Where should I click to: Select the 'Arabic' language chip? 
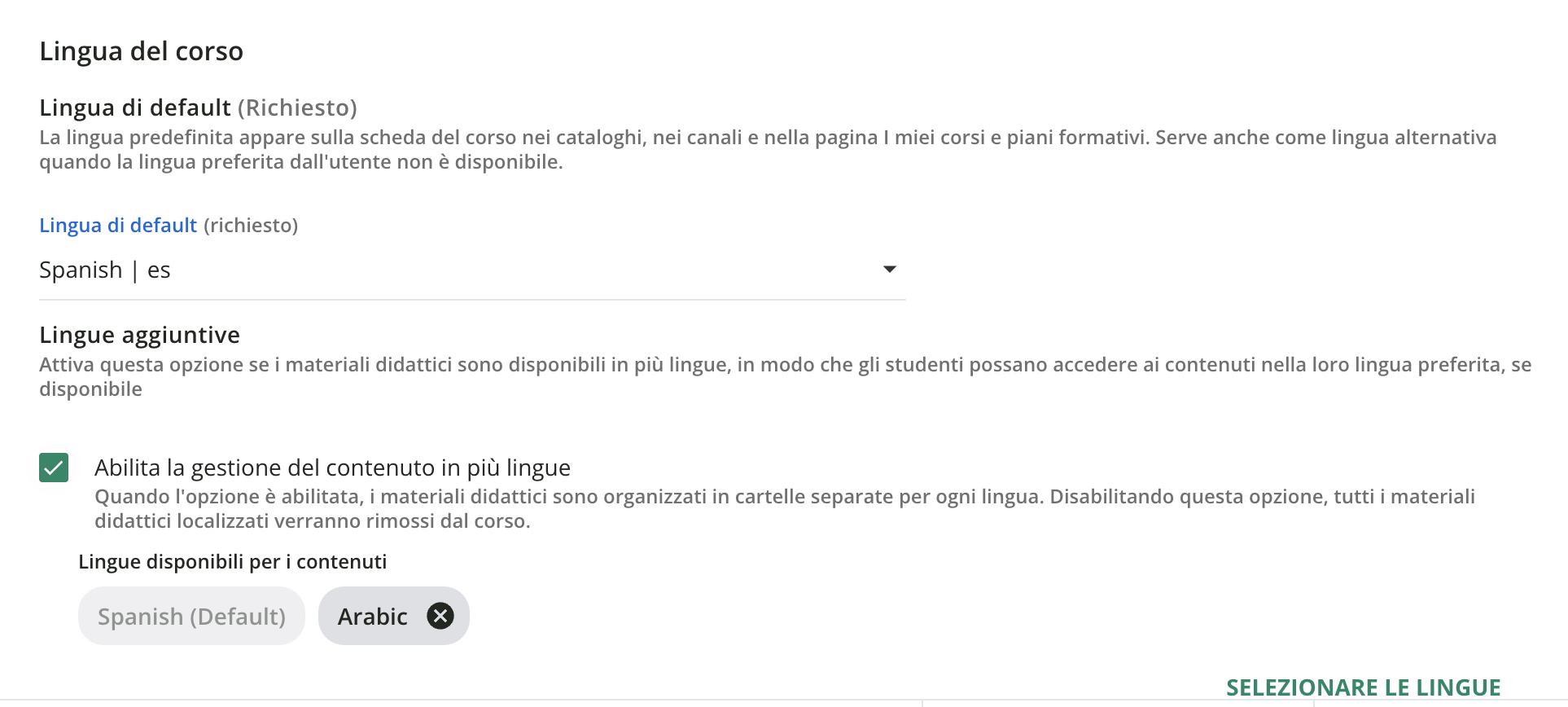[x=374, y=616]
